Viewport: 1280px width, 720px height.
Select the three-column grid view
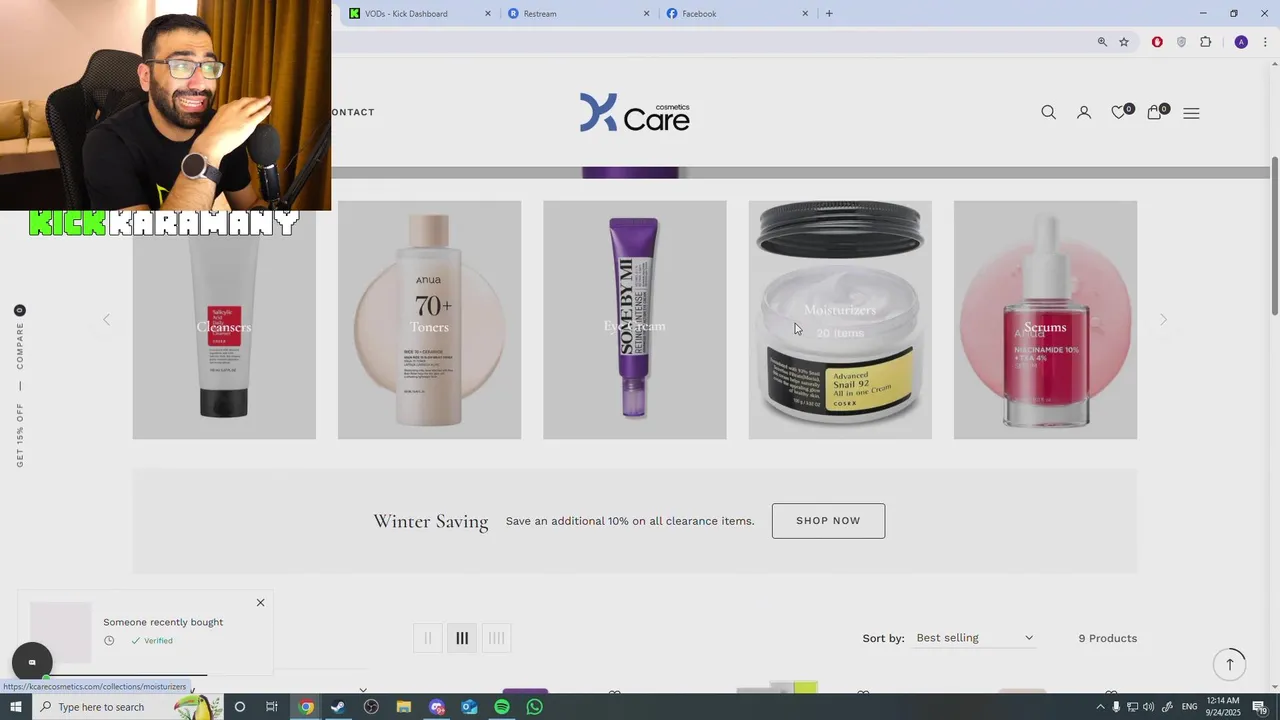coord(462,638)
